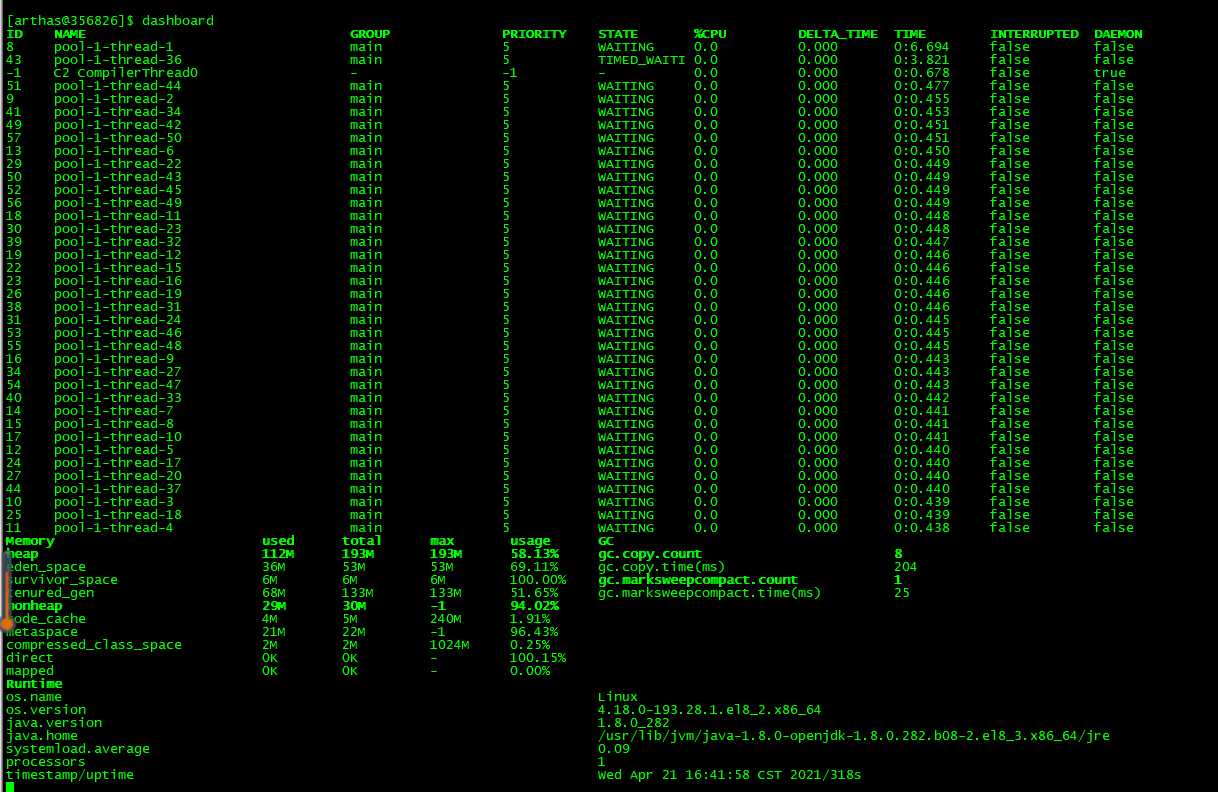The image size is (1218, 792).
Task: Click the systemload.average value 0.09
Action: [614, 749]
